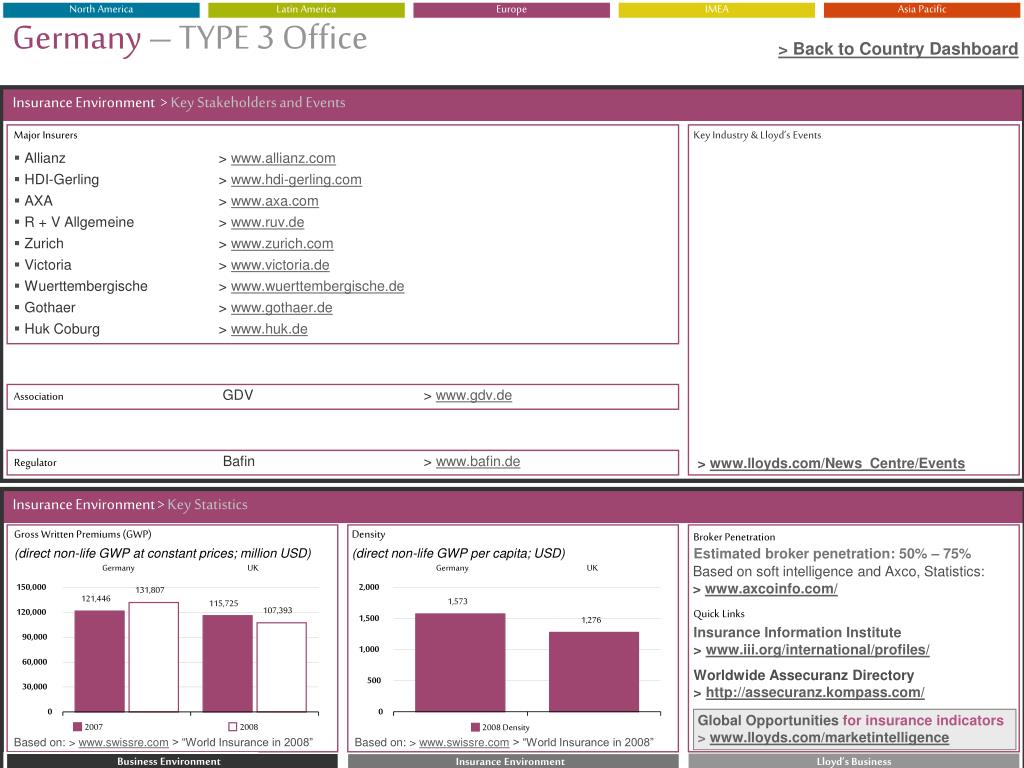
Task: Click the HDI-Gerling insurer name
Action: (61, 180)
